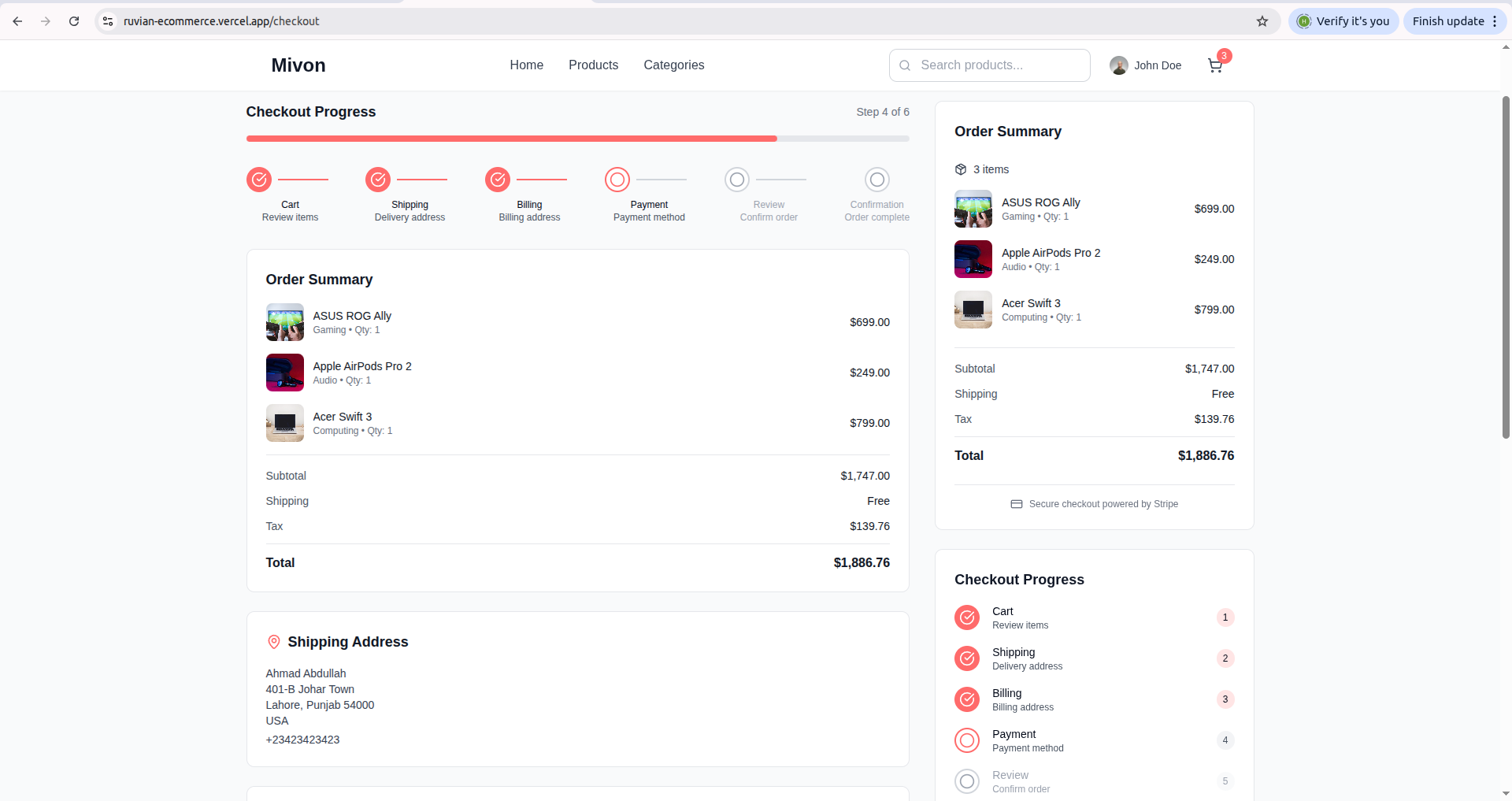
Task: Click the card icon near Secure checkout
Action: coord(1017,504)
